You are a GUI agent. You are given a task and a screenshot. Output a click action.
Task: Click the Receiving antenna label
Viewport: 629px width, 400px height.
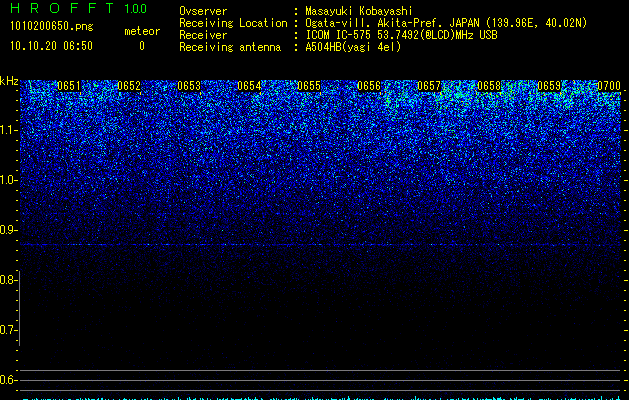click(x=230, y=47)
